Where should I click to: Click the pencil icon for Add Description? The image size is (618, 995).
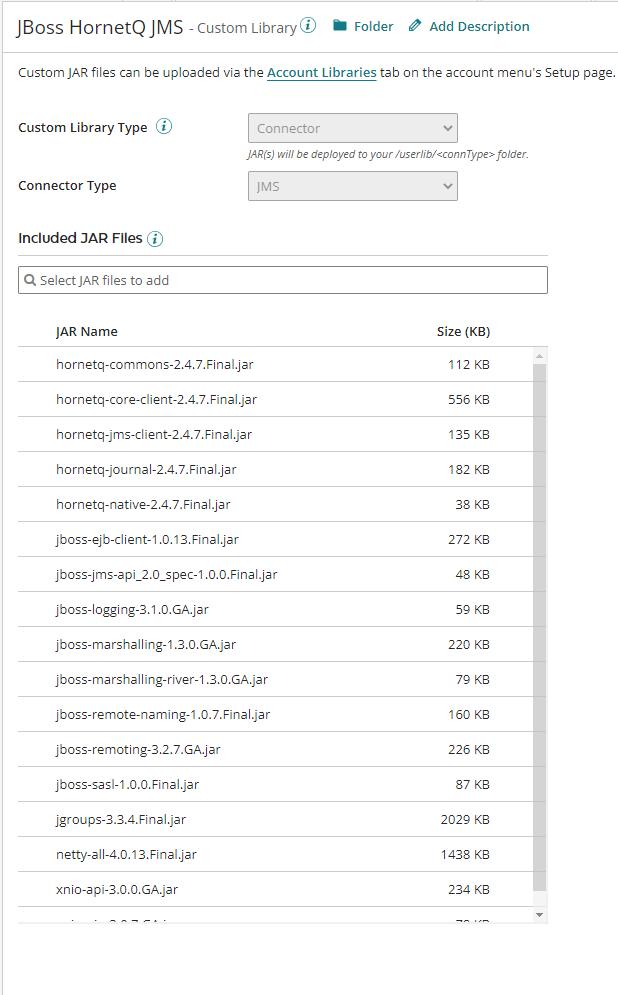pos(416,27)
